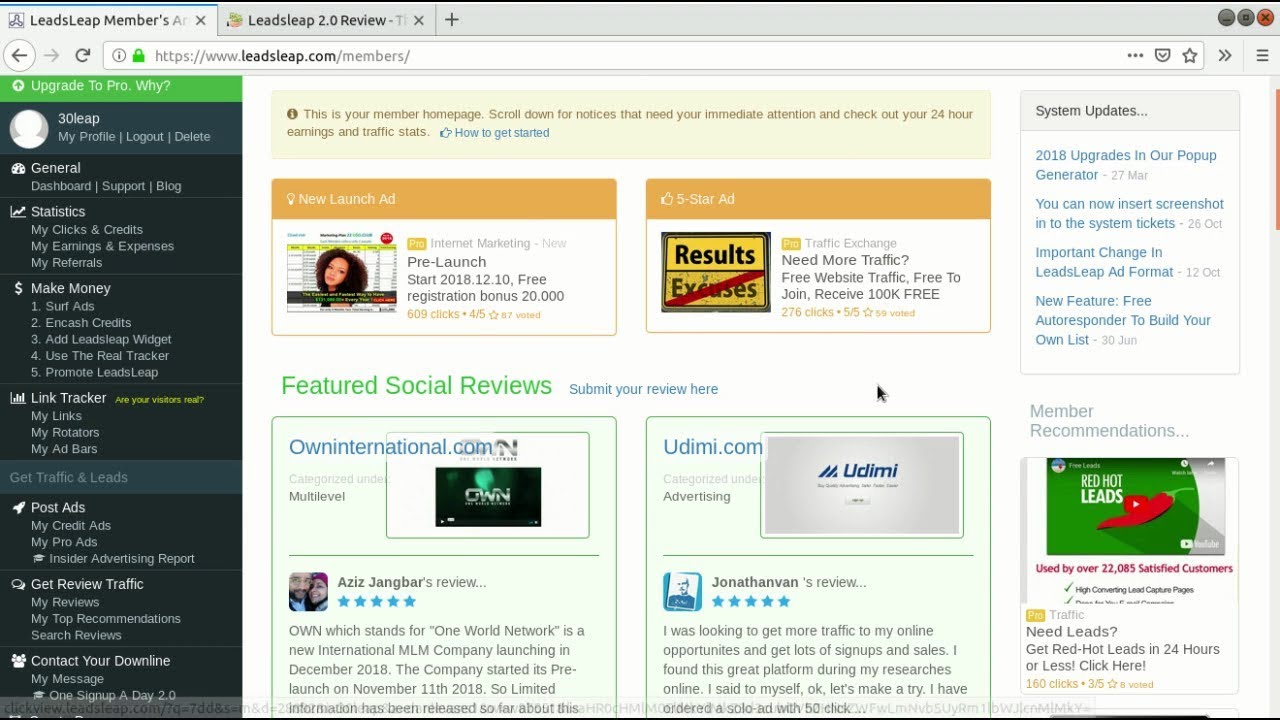Open 2018 Upgrades In Our Popup Generator update
This screenshot has width=1280, height=720.
[1126, 165]
